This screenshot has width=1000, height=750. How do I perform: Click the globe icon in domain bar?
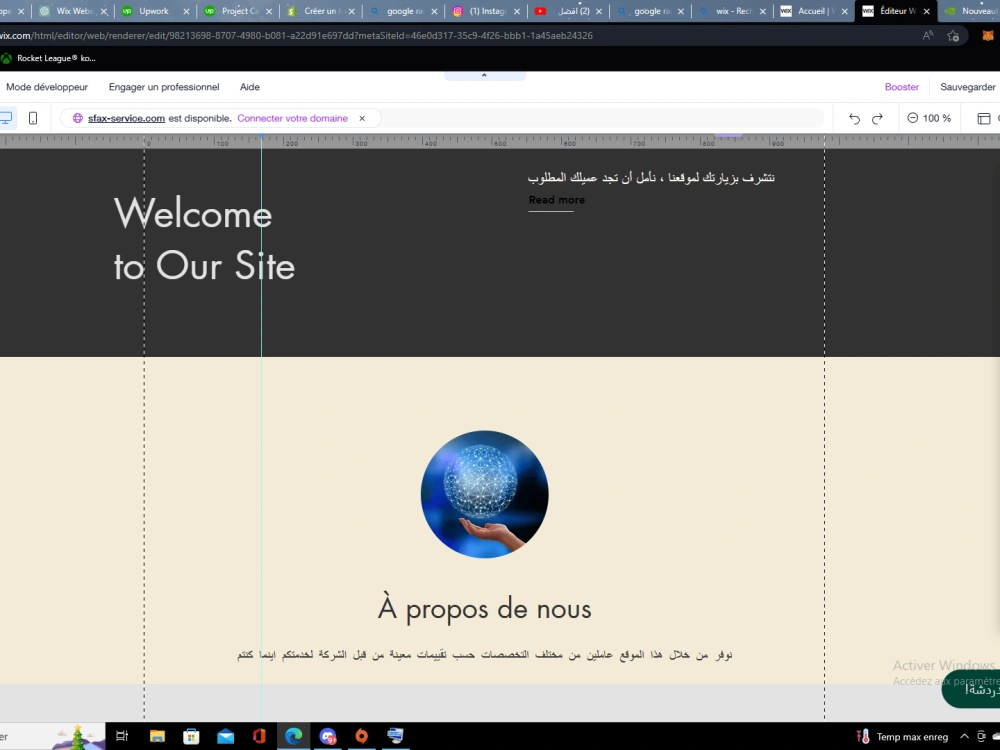click(x=78, y=118)
